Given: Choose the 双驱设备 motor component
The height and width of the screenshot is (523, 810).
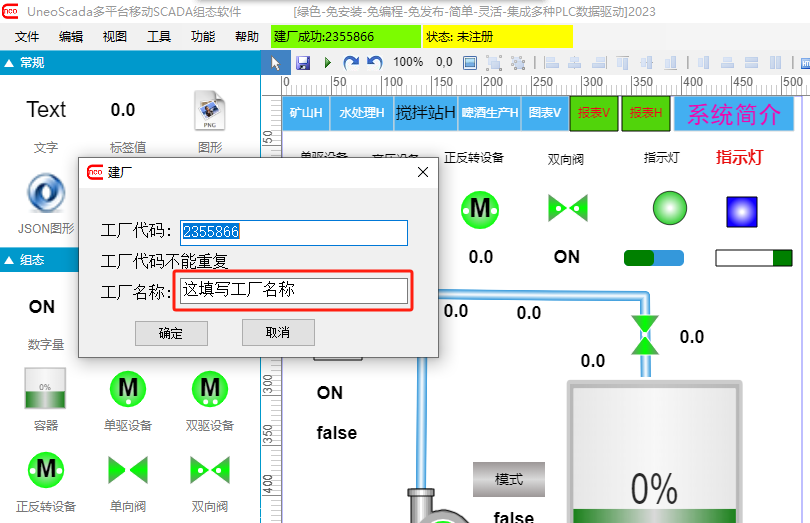Looking at the screenshot, I should point(210,388).
